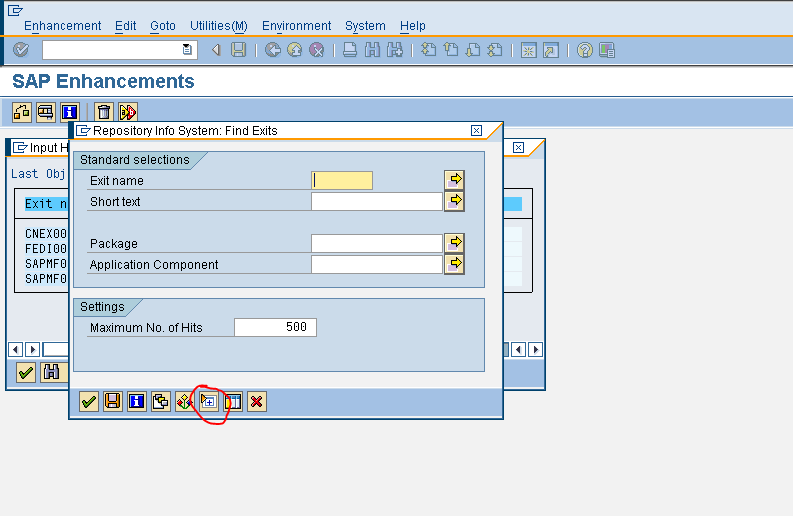The width and height of the screenshot is (793, 516).
Task: Collapse the command field with the left triangle
Action: (x=216, y=50)
